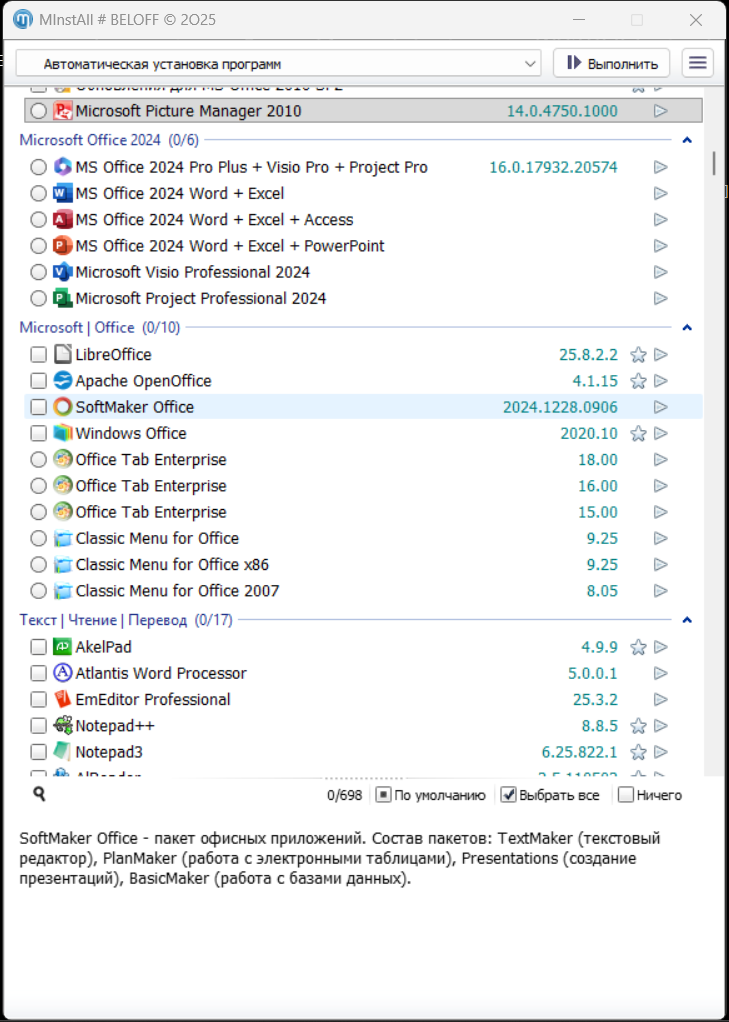Click the star icon beside LibreOffice

pyautogui.click(x=638, y=355)
